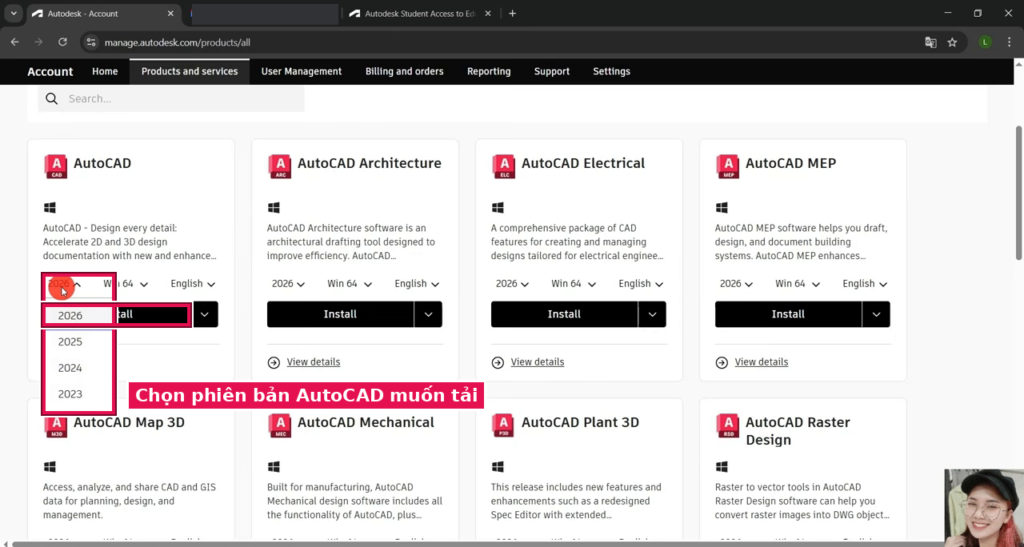The width and height of the screenshot is (1024, 547).
Task: Open AutoCAD Architecture language English dropdown
Action: (x=417, y=284)
